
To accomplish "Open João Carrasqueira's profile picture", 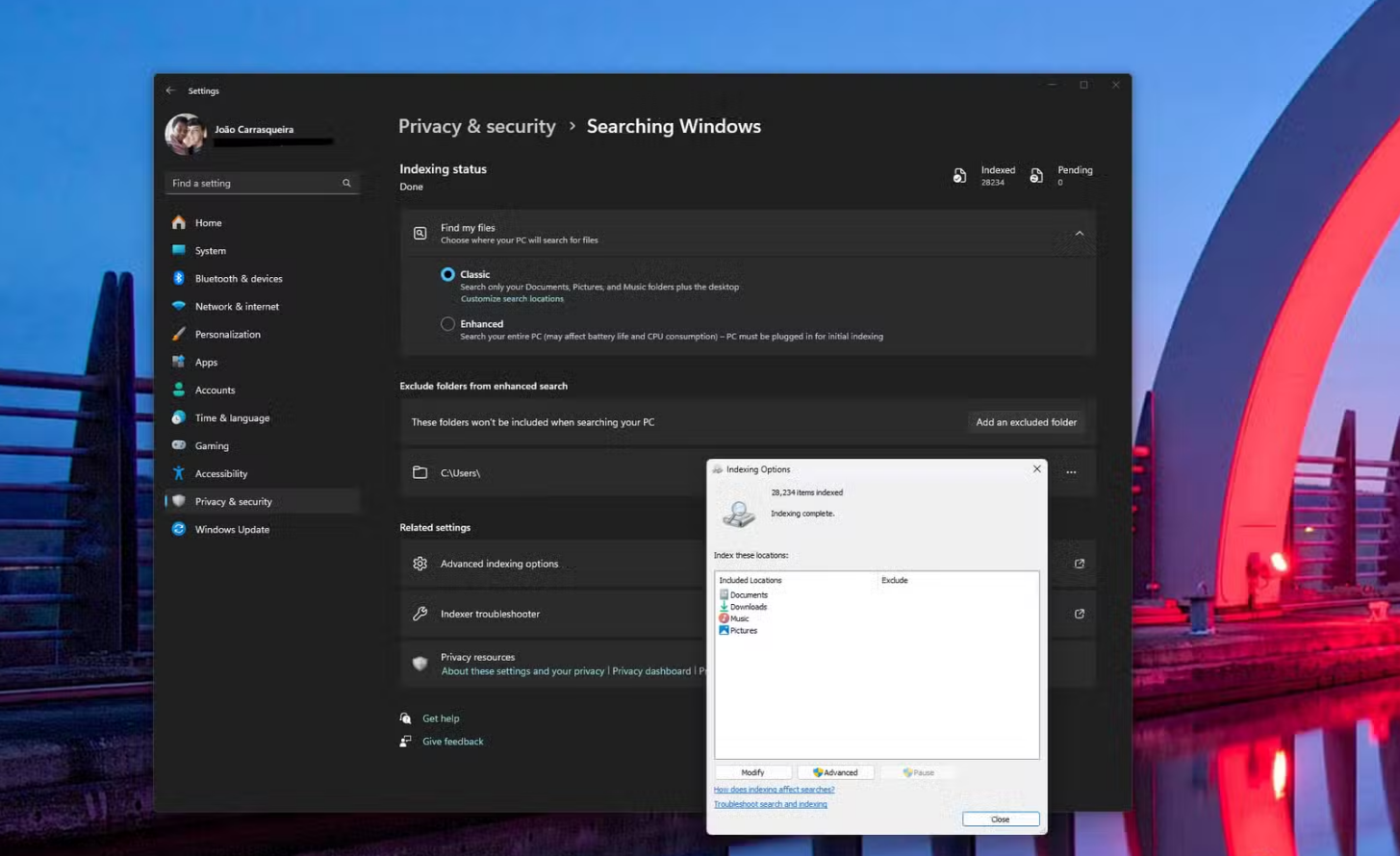I will [x=185, y=134].
